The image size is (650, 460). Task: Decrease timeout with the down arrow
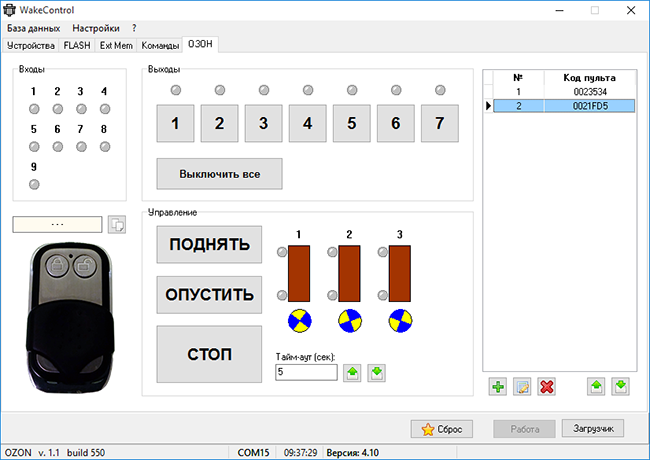(x=376, y=373)
